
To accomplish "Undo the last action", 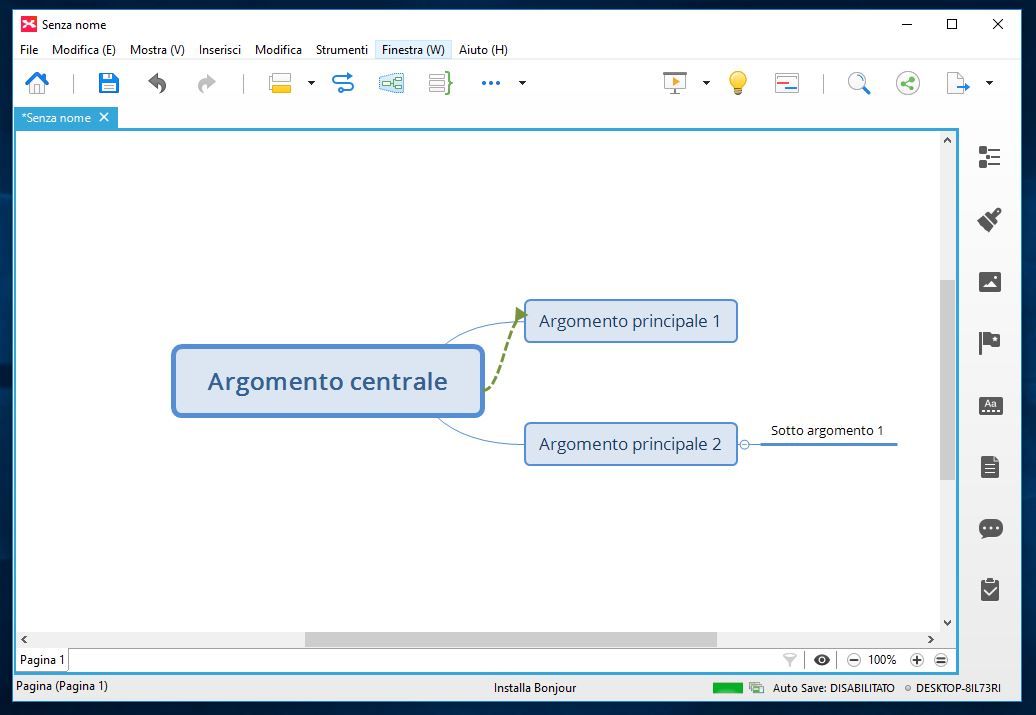I will coord(157,83).
